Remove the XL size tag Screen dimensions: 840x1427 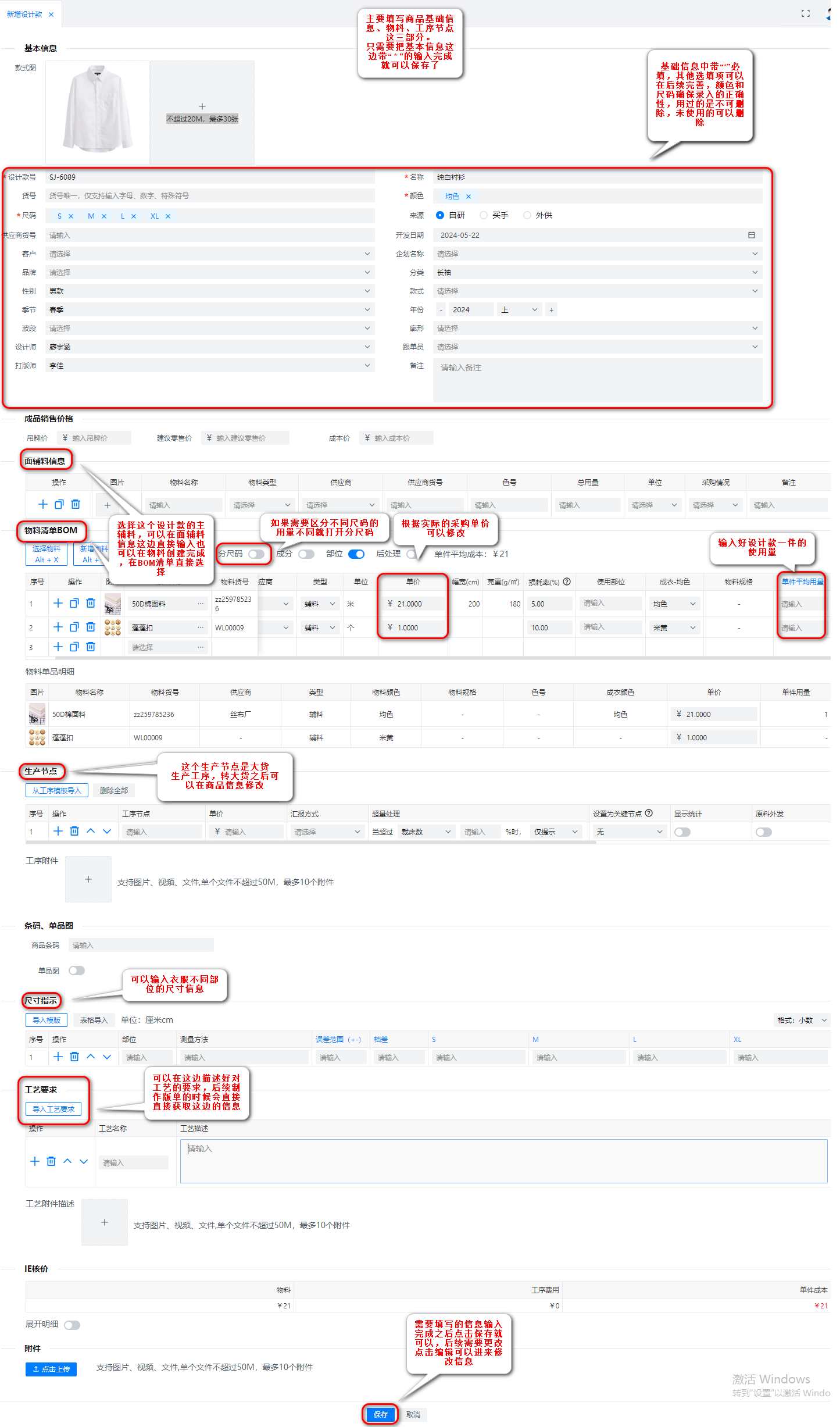click(168, 216)
